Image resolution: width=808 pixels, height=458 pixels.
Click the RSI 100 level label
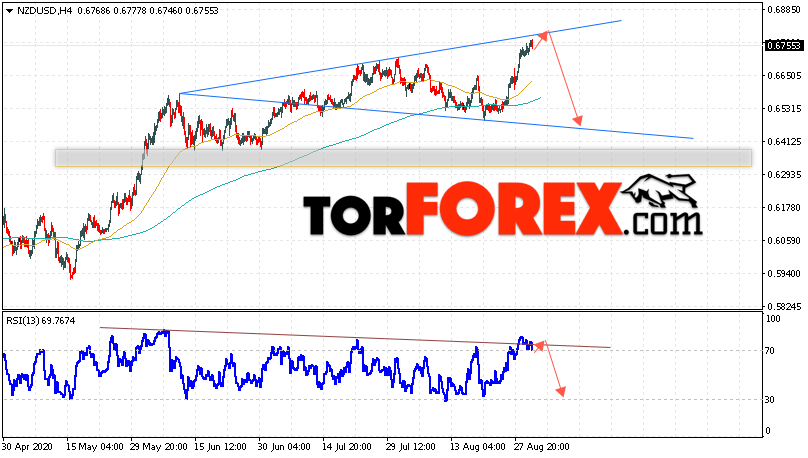(773, 319)
